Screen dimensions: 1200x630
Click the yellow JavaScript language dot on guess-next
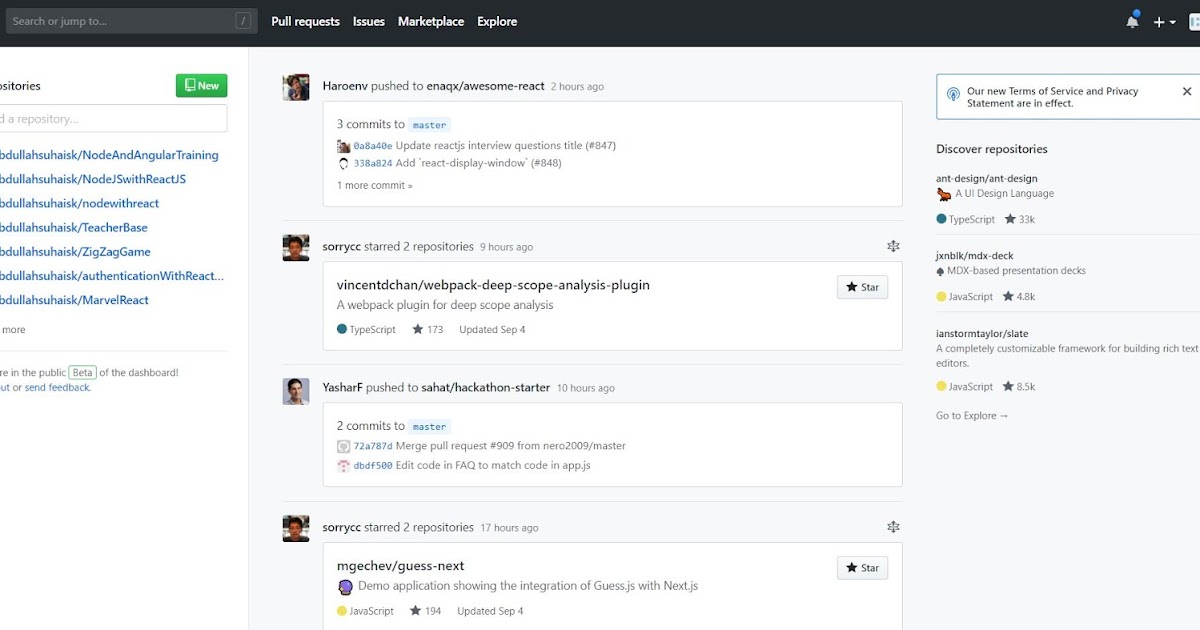point(341,610)
